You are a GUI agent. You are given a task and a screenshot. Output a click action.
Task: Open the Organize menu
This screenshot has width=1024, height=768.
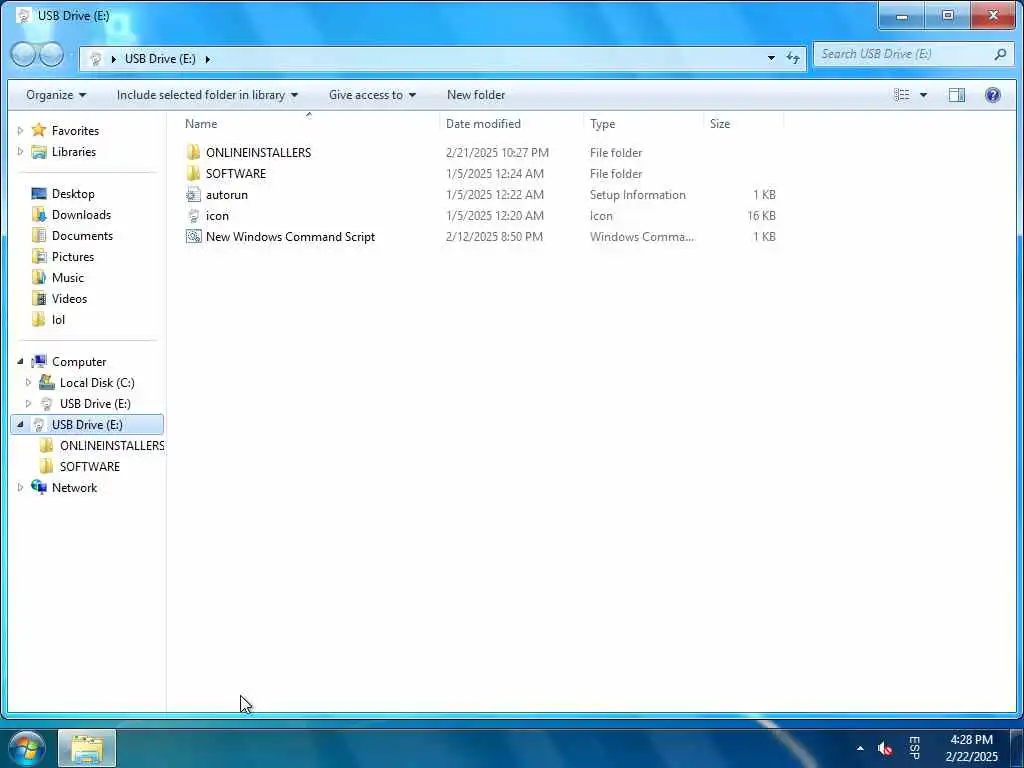coord(56,95)
